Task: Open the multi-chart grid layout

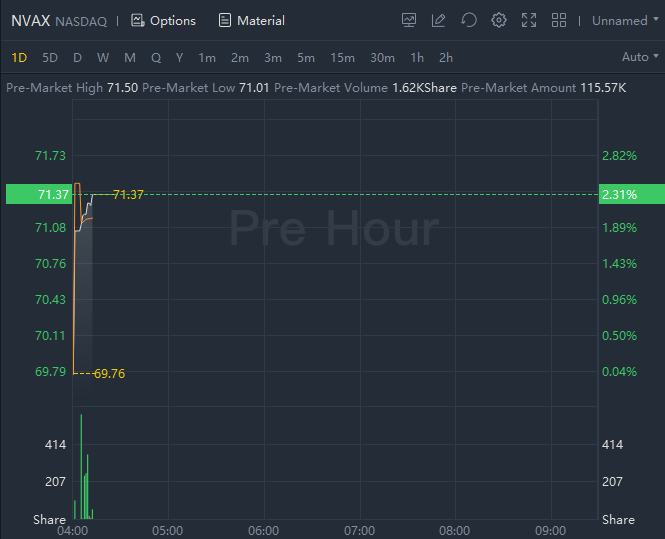Action: coord(559,20)
